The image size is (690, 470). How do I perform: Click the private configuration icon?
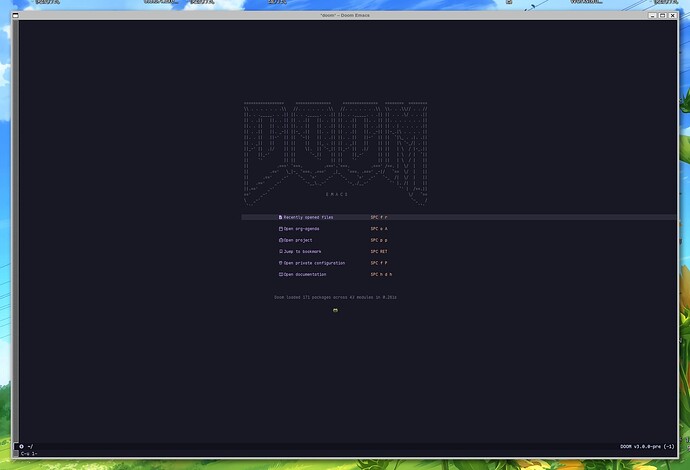[x=280, y=263]
